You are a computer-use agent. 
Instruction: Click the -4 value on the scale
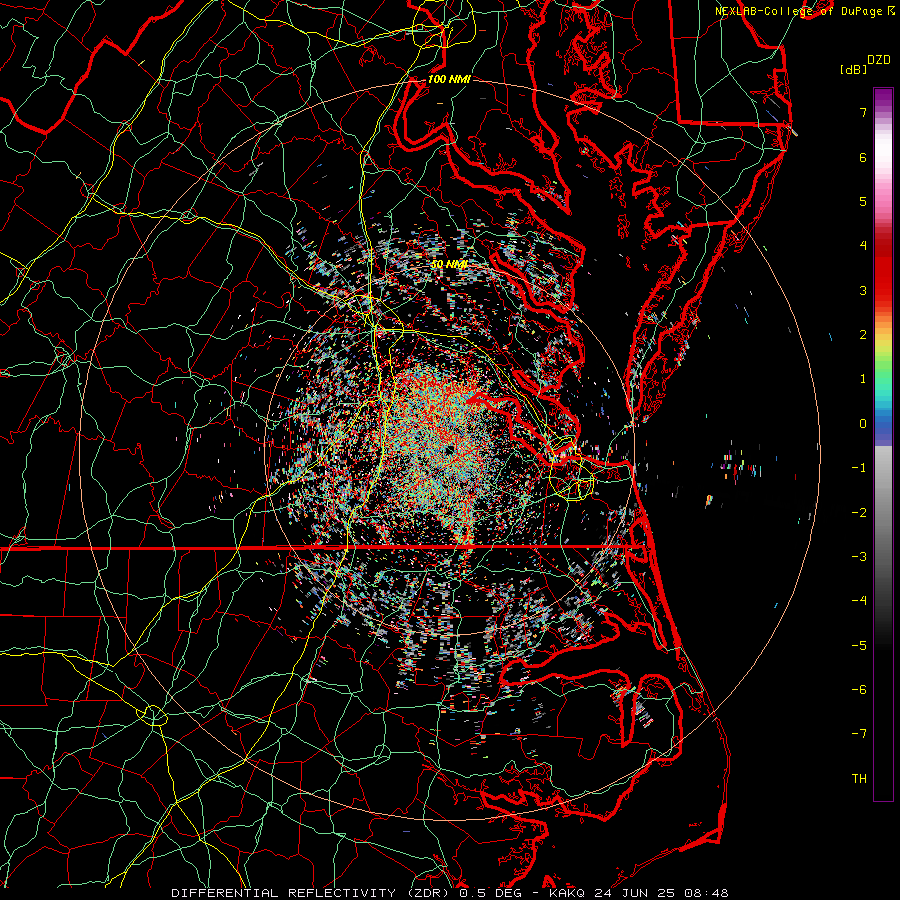[x=859, y=601]
